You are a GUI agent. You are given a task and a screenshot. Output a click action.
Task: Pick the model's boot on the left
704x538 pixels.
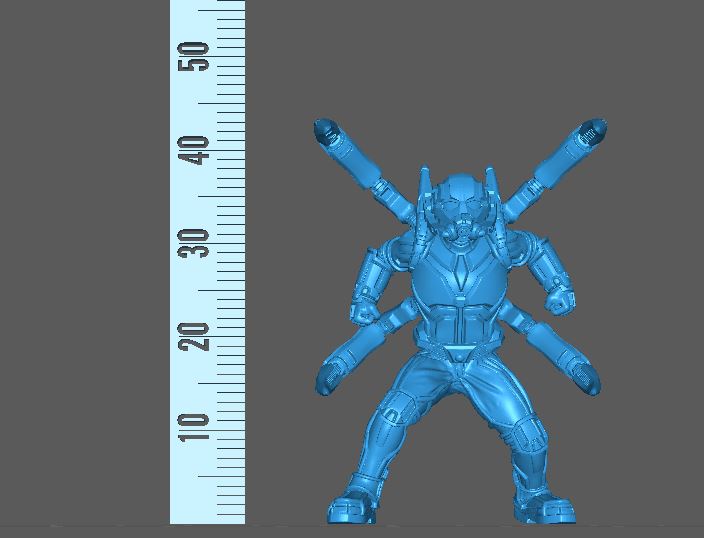355,507
